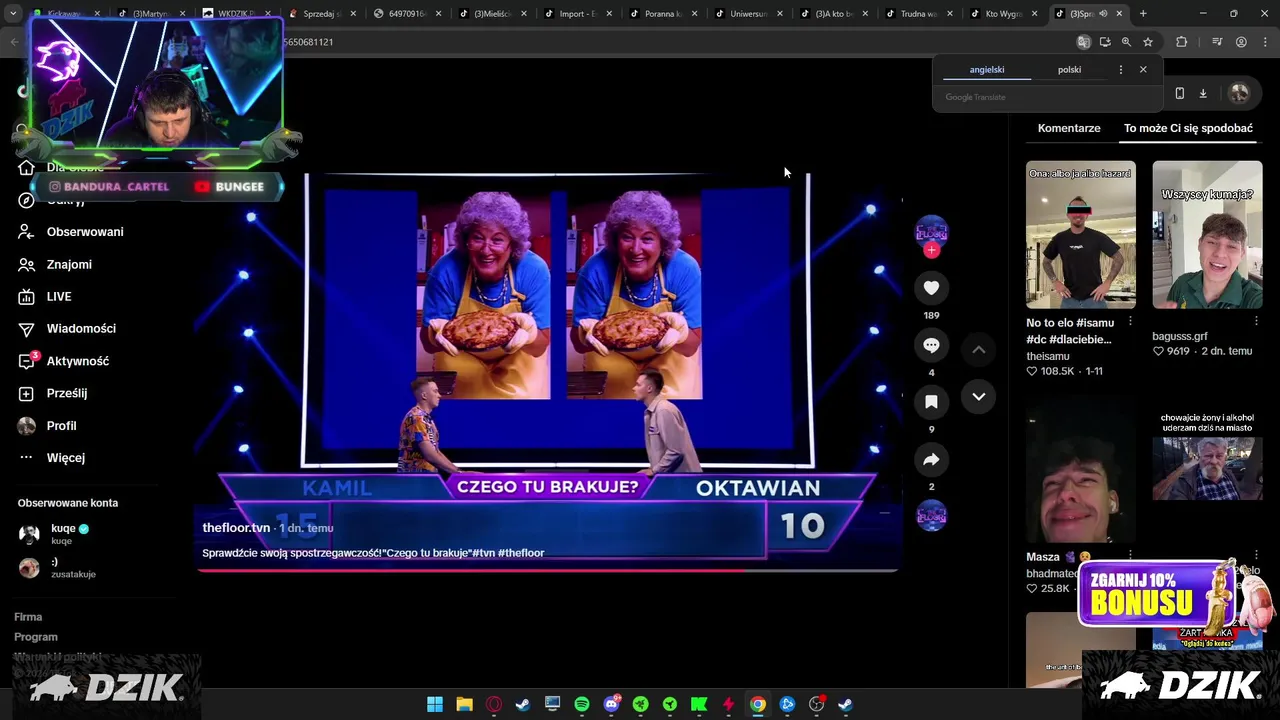
Task: Bookmark this page with the star icon
Action: [1148, 42]
